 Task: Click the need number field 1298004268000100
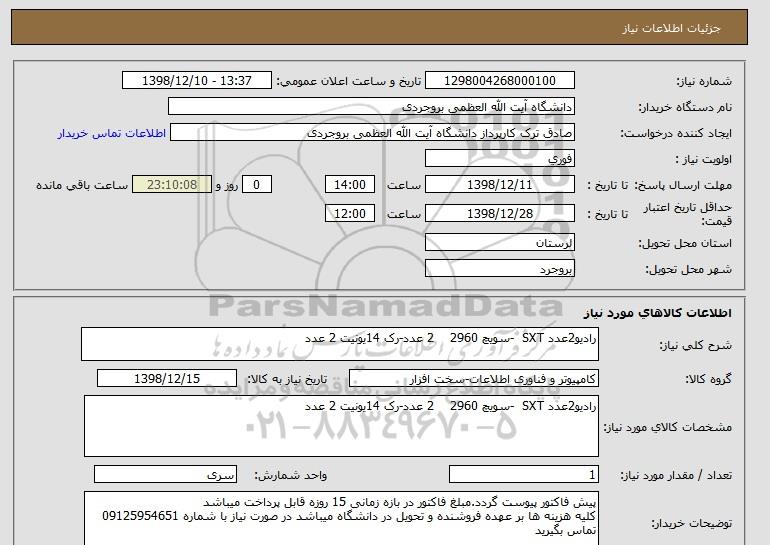pyautogui.click(x=499, y=81)
